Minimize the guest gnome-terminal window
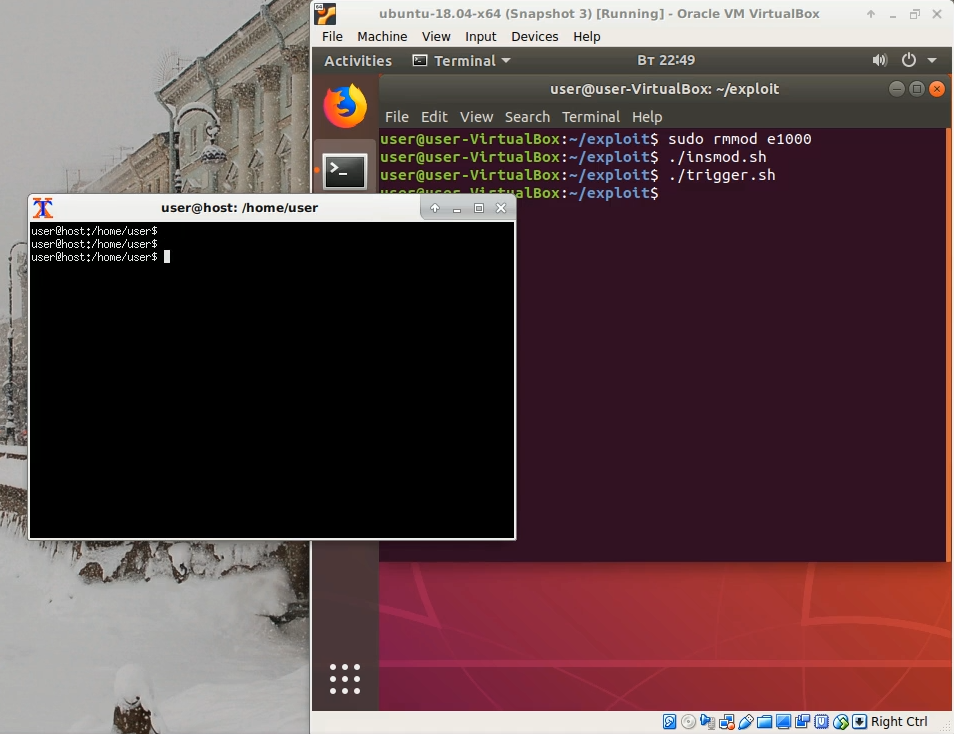This screenshot has width=954, height=734. 896,89
